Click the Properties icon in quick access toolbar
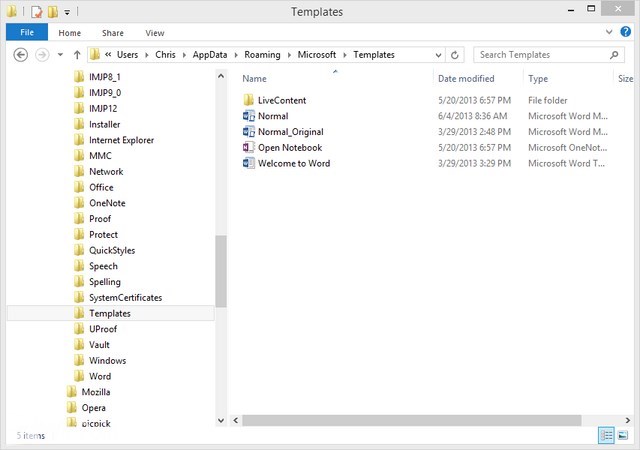The image size is (640, 450). 37,12
